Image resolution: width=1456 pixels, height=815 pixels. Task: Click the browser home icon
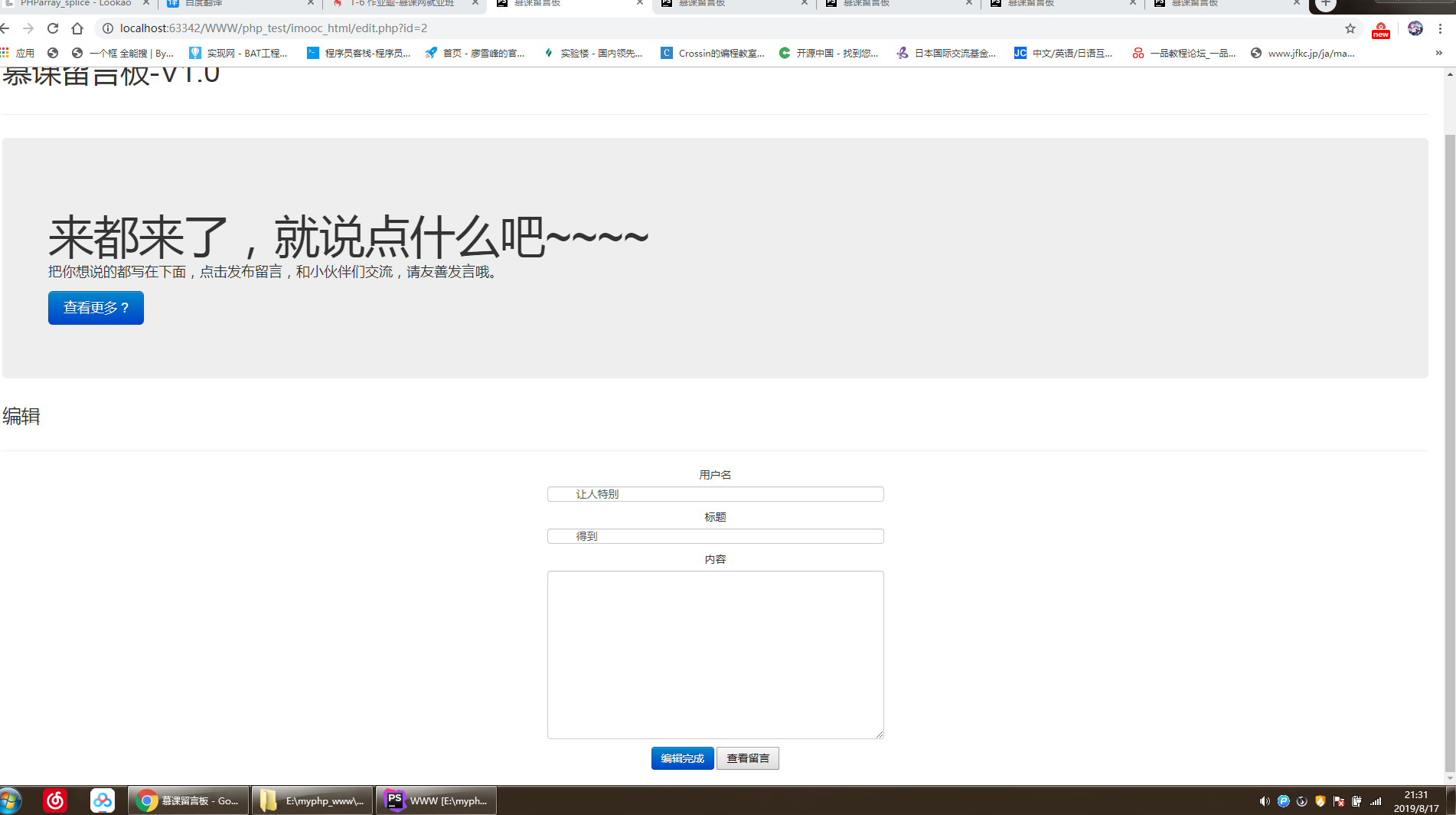coord(77,28)
